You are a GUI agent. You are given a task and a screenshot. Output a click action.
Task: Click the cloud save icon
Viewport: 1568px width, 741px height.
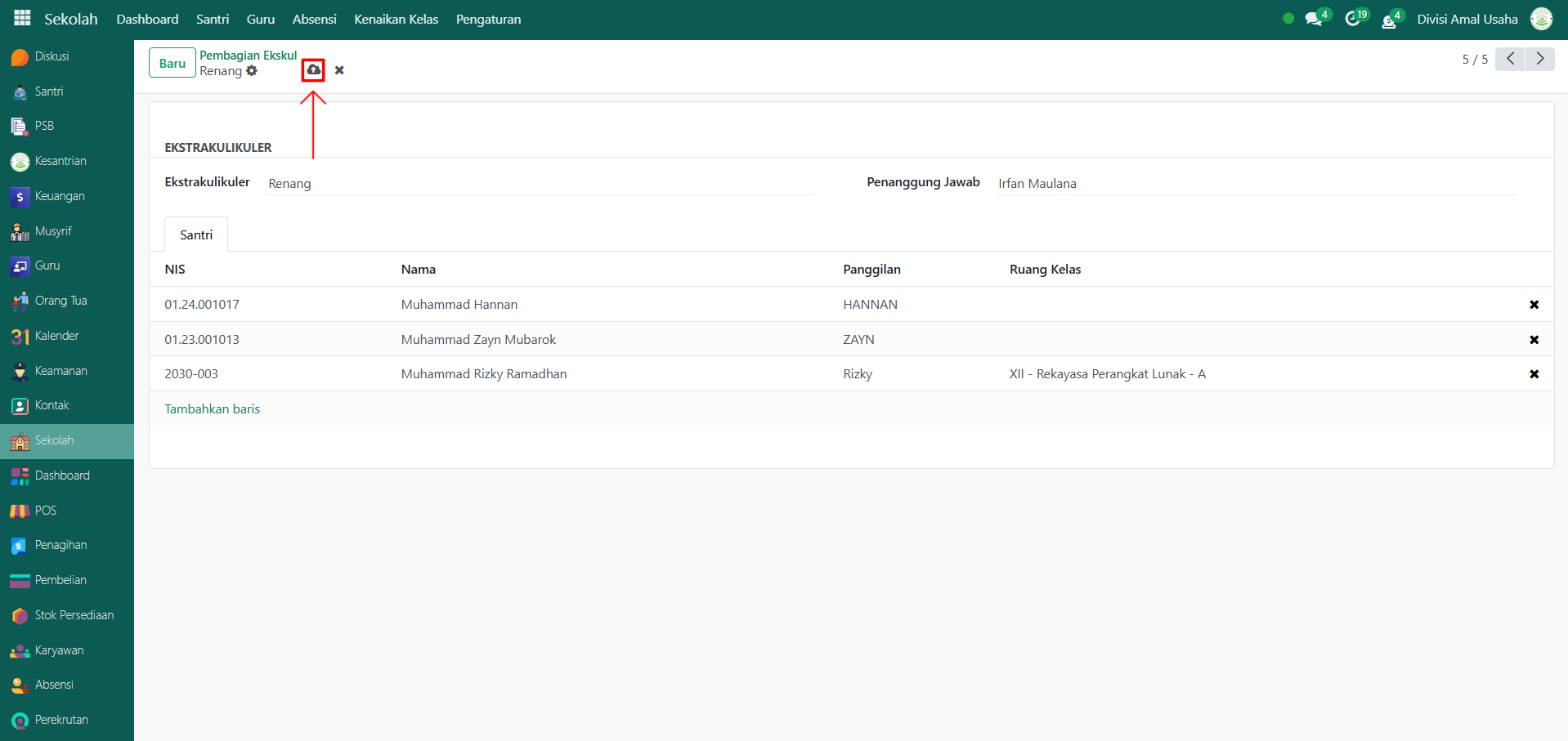pyautogui.click(x=313, y=70)
